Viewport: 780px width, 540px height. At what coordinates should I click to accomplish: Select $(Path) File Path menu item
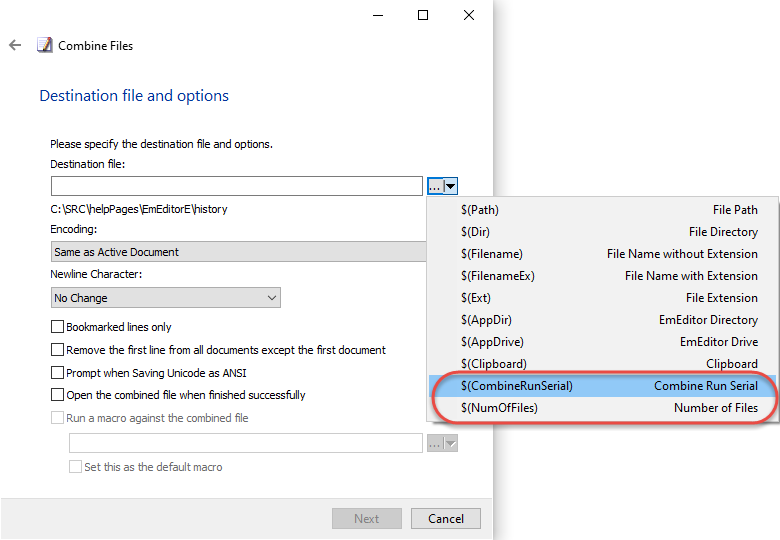click(603, 210)
